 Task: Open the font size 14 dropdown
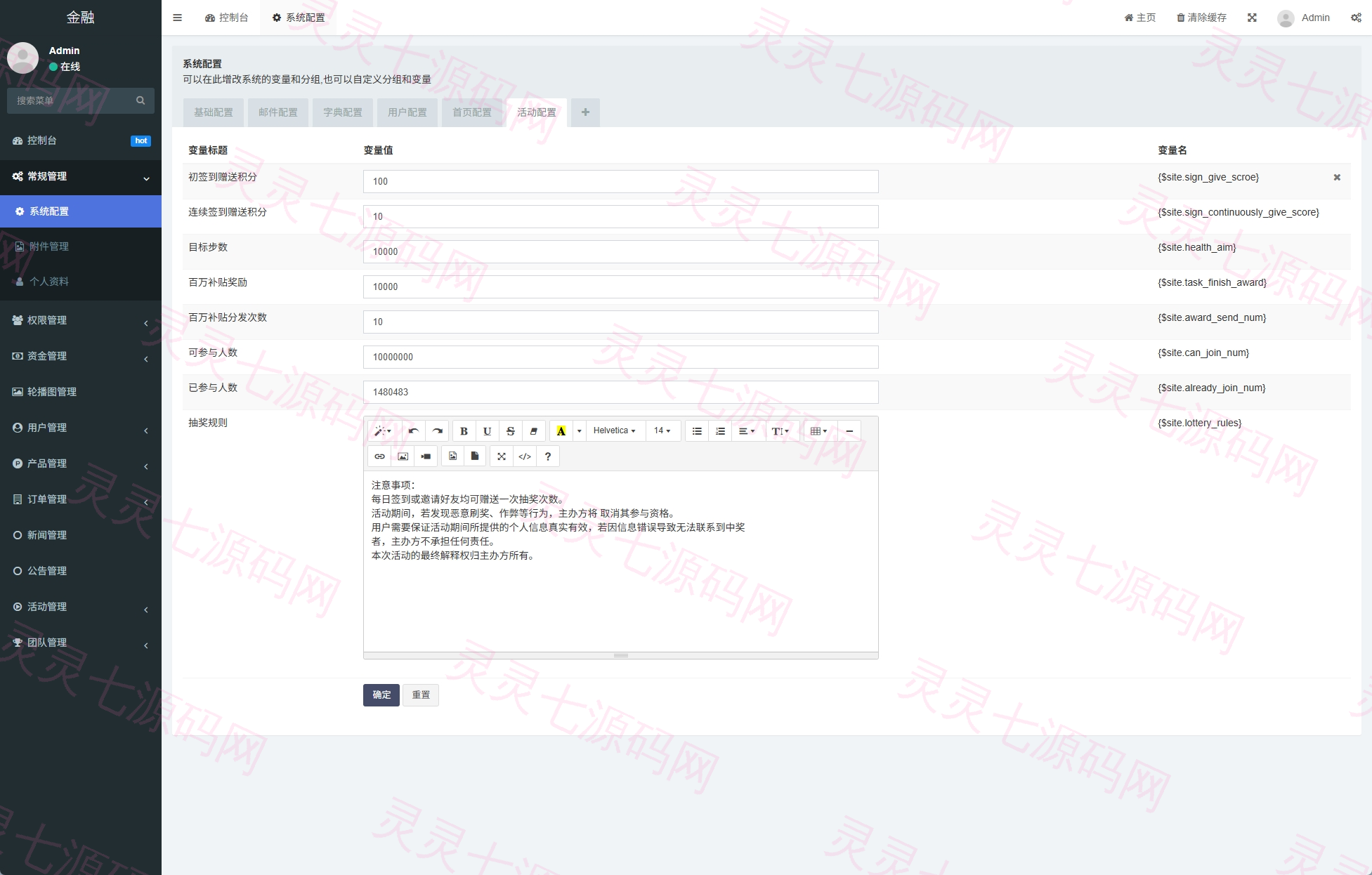coord(662,431)
